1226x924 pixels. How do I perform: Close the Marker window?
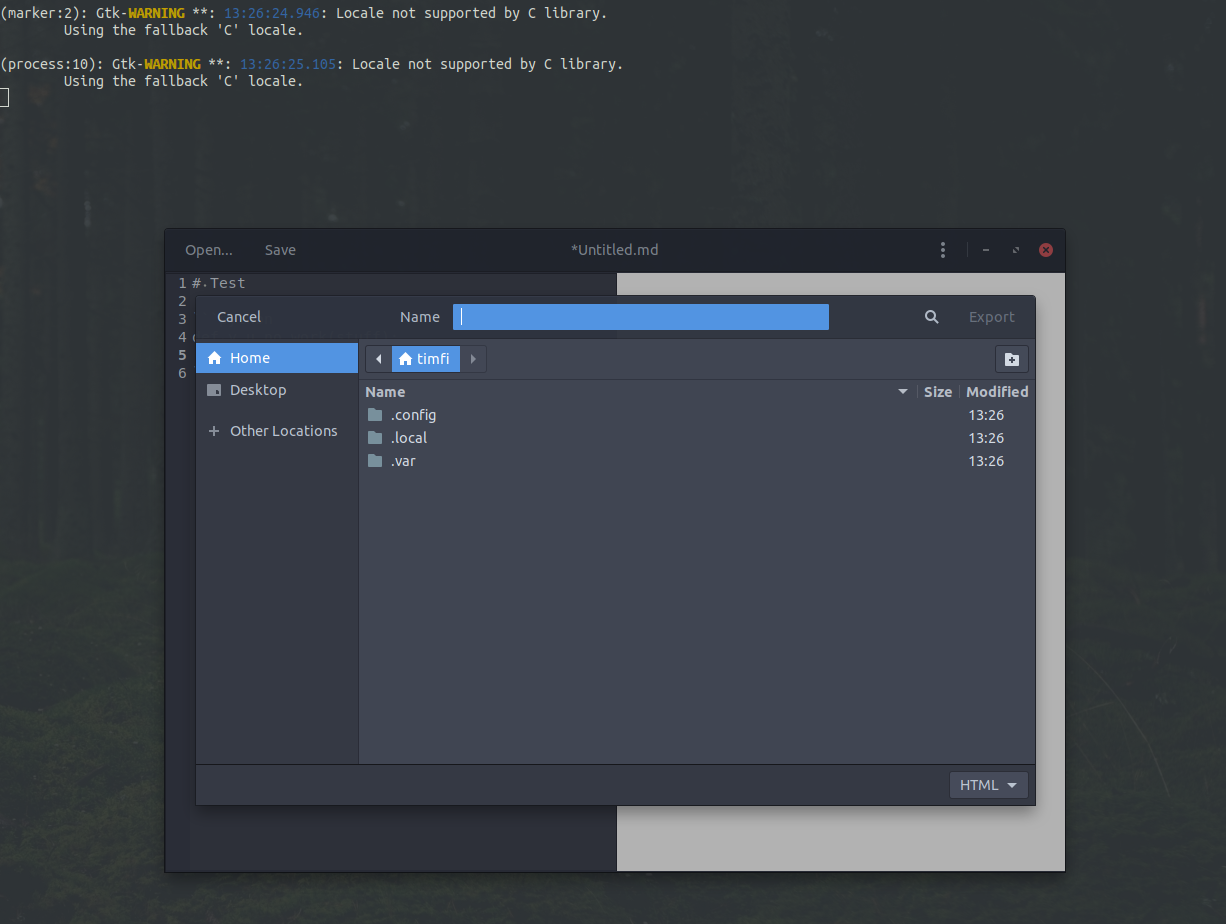coord(1046,250)
